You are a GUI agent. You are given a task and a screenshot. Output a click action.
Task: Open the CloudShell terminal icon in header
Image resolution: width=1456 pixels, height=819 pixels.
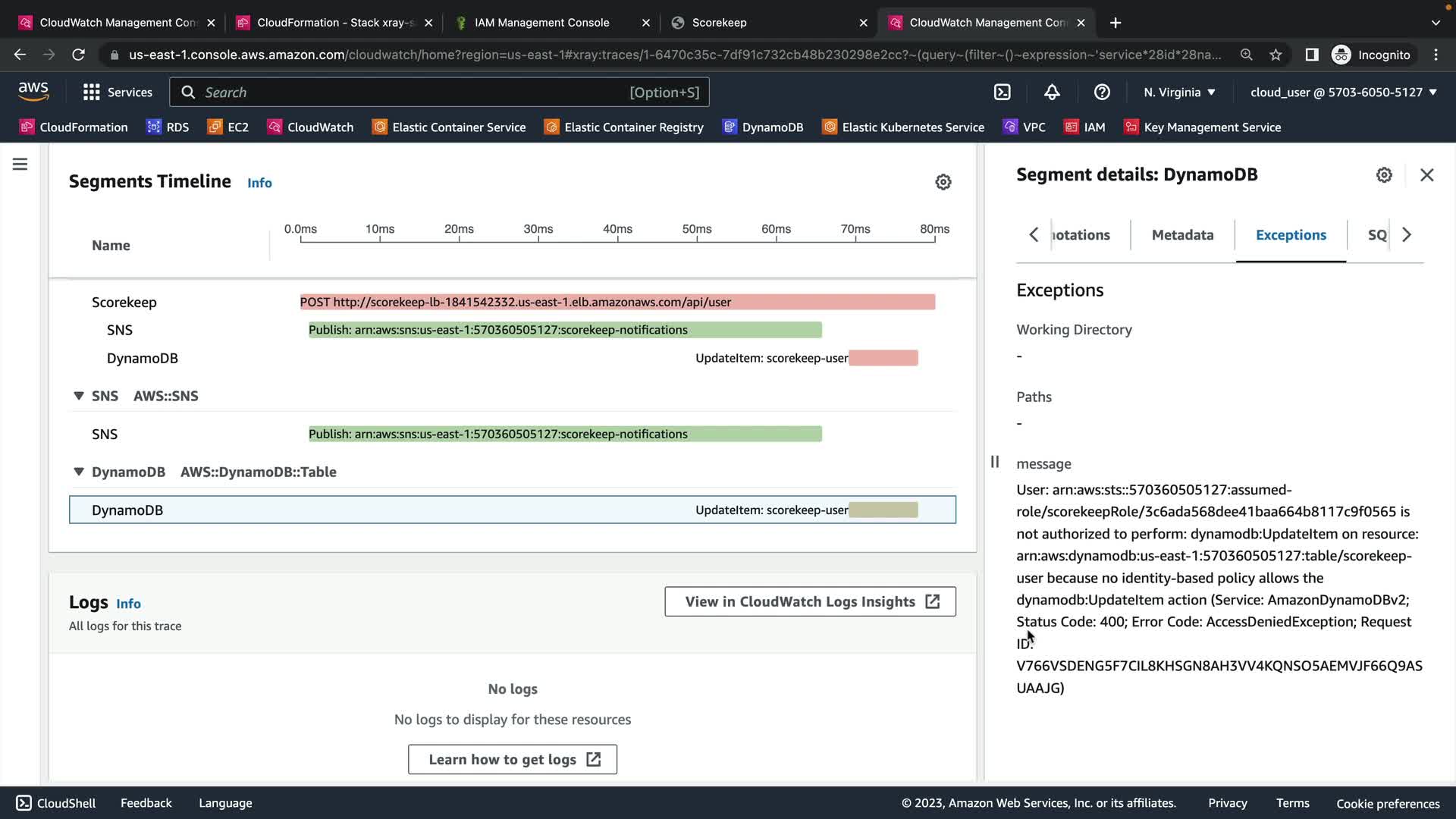point(1002,93)
